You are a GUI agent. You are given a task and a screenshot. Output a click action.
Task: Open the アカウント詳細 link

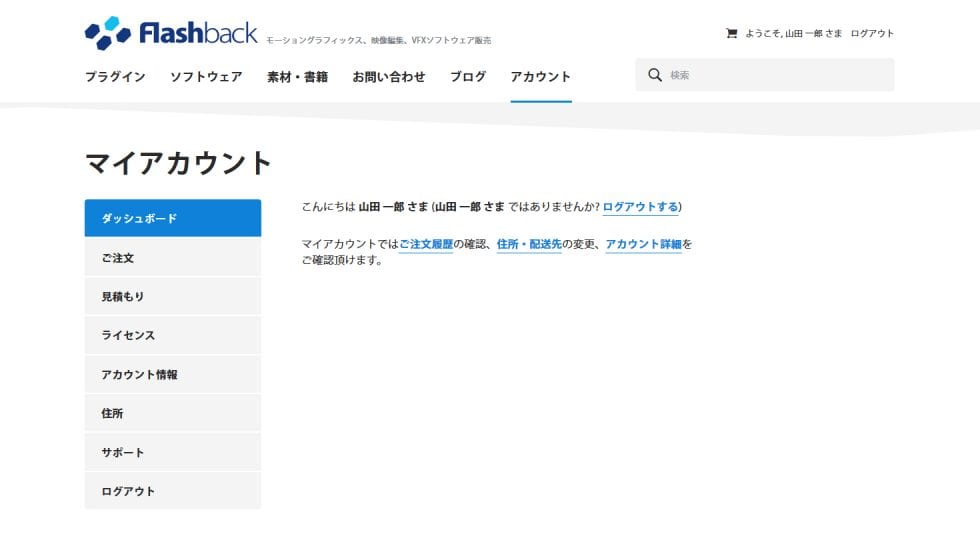(x=643, y=244)
